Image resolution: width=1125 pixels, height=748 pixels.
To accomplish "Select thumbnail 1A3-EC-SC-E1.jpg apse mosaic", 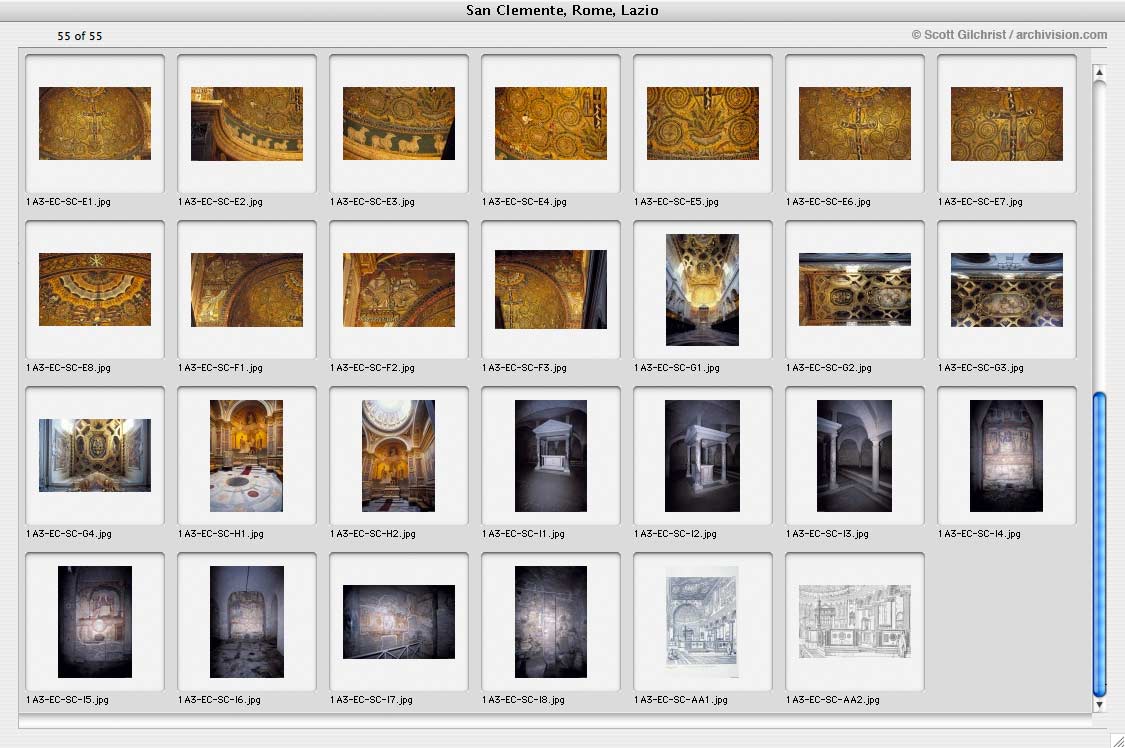I will [x=95, y=123].
